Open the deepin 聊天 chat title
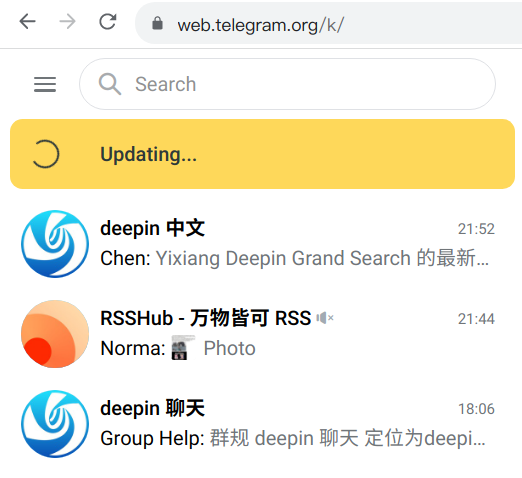Image resolution: width=522 pixels, height=478 pixels. [152, 408]
